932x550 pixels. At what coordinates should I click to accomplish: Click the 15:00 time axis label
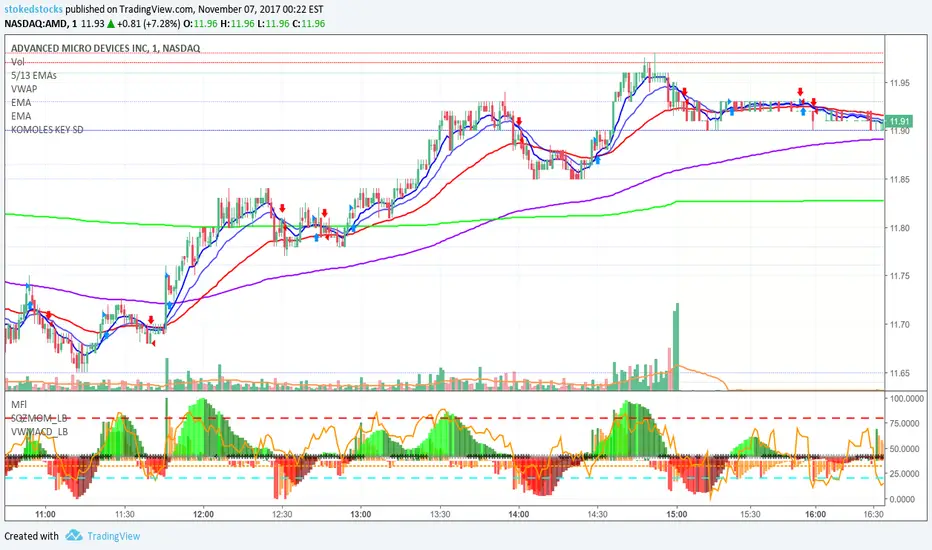pyautogui.click(x=676, y=514)
